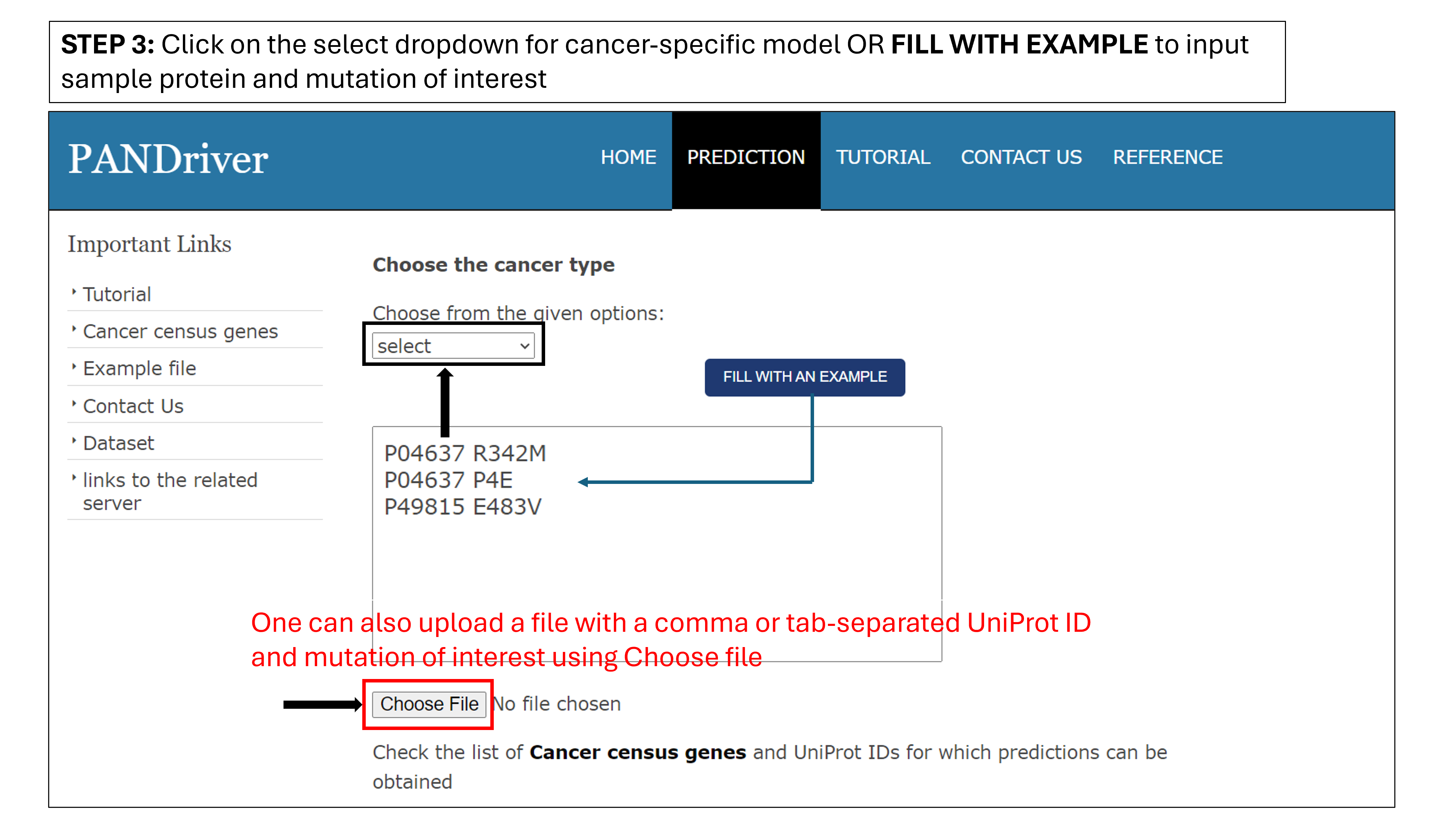
Task: Open the Tutorial sidebar link
Action: (117, 295)
